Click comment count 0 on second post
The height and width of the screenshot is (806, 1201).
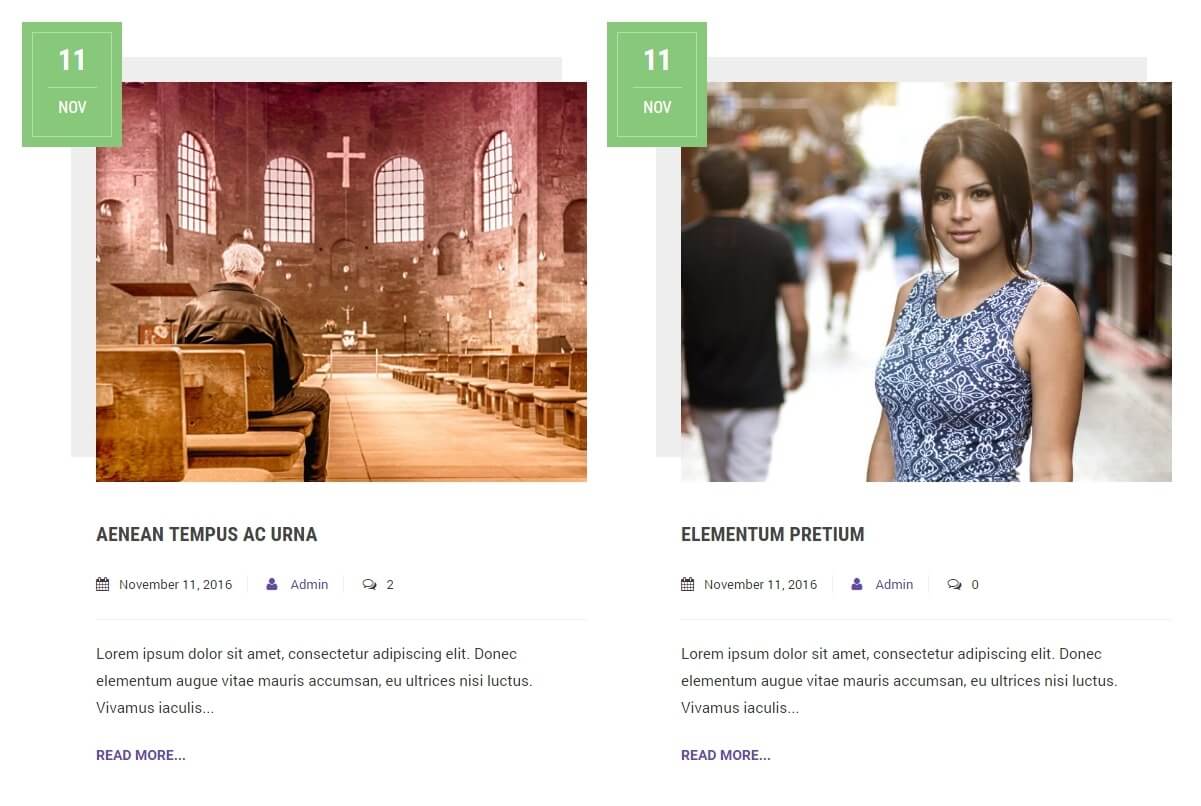click(x=975, y=584)
